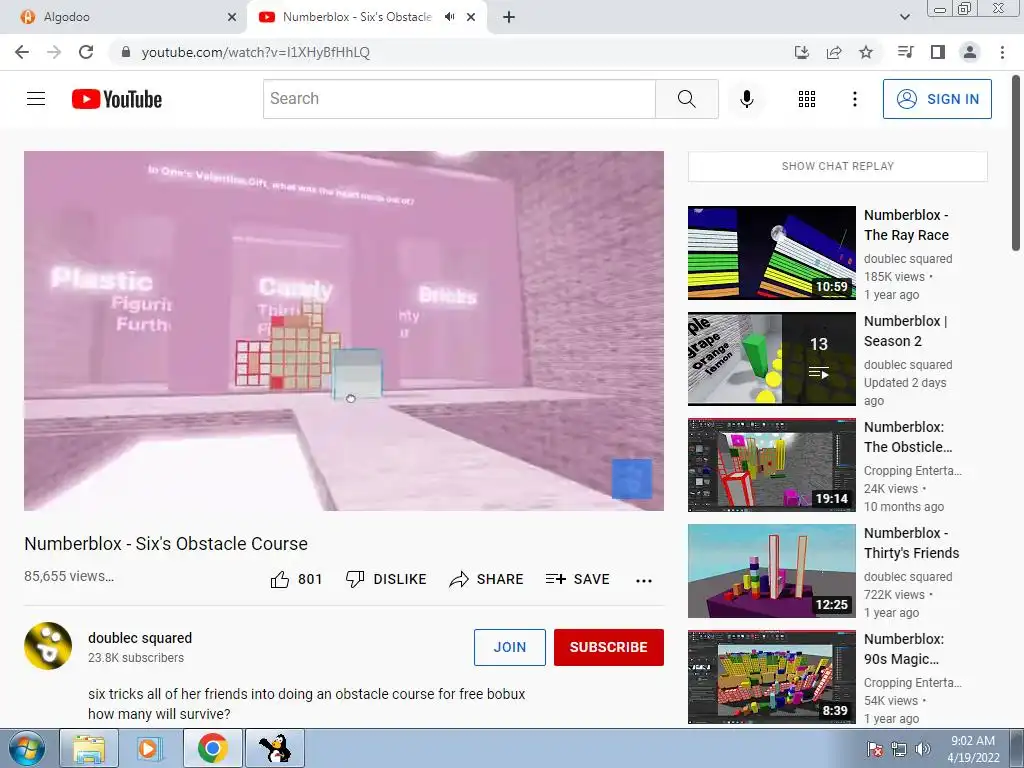Click the YouTube logo
Screen dimensions: 1024x768
117,99
